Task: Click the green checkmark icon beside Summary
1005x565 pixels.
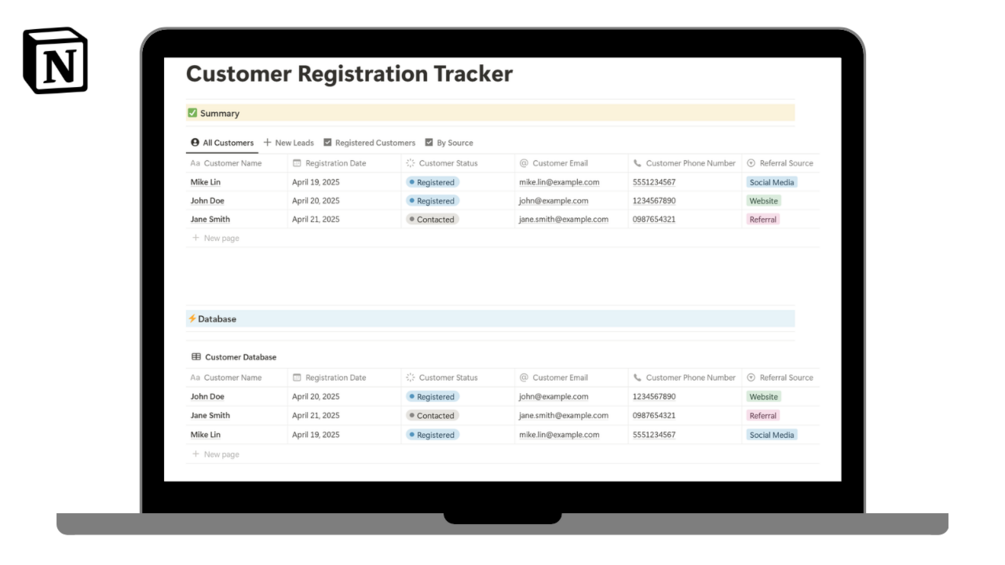Action: tap(192, 113)
